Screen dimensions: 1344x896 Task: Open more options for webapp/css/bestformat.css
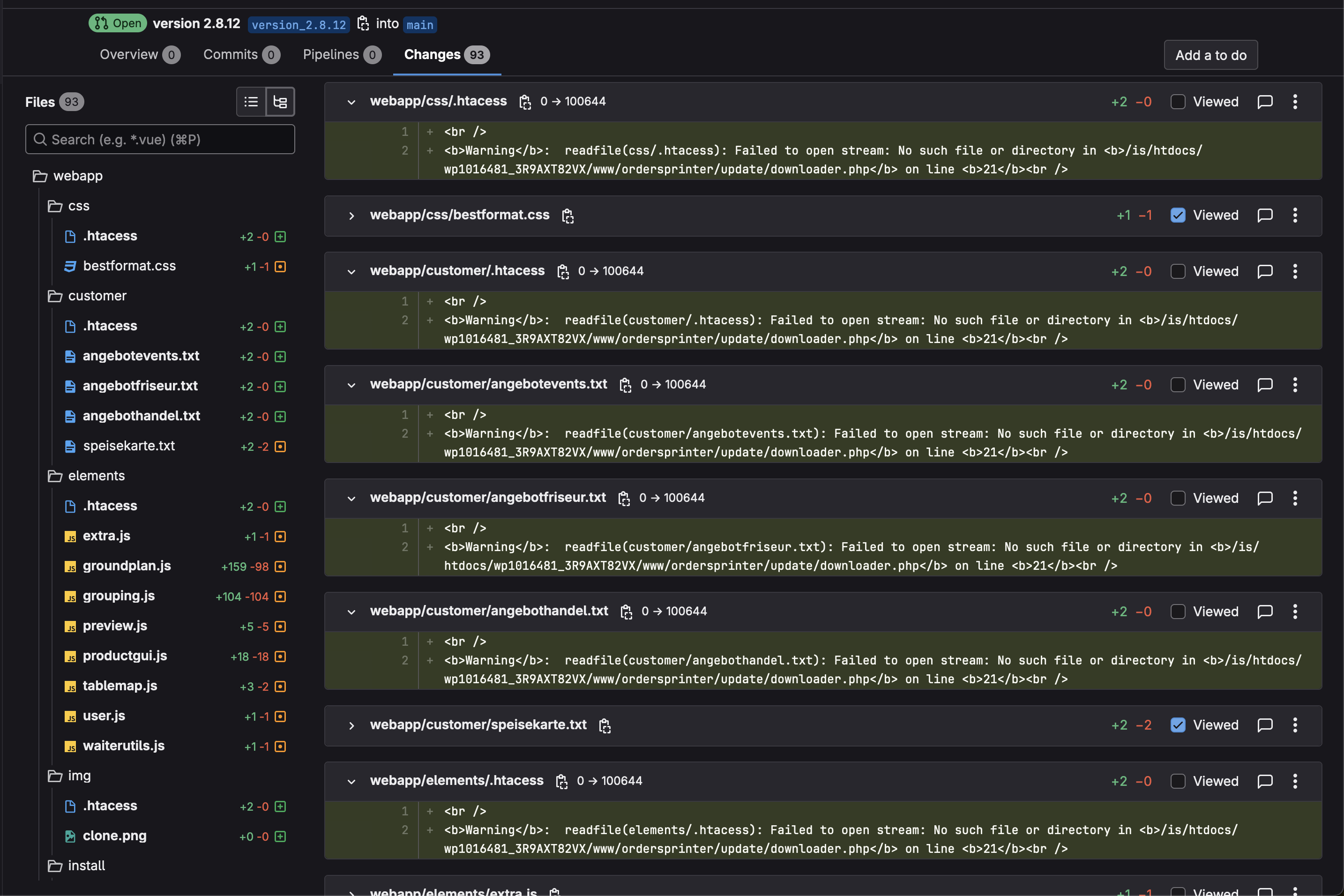(1295, 216)
